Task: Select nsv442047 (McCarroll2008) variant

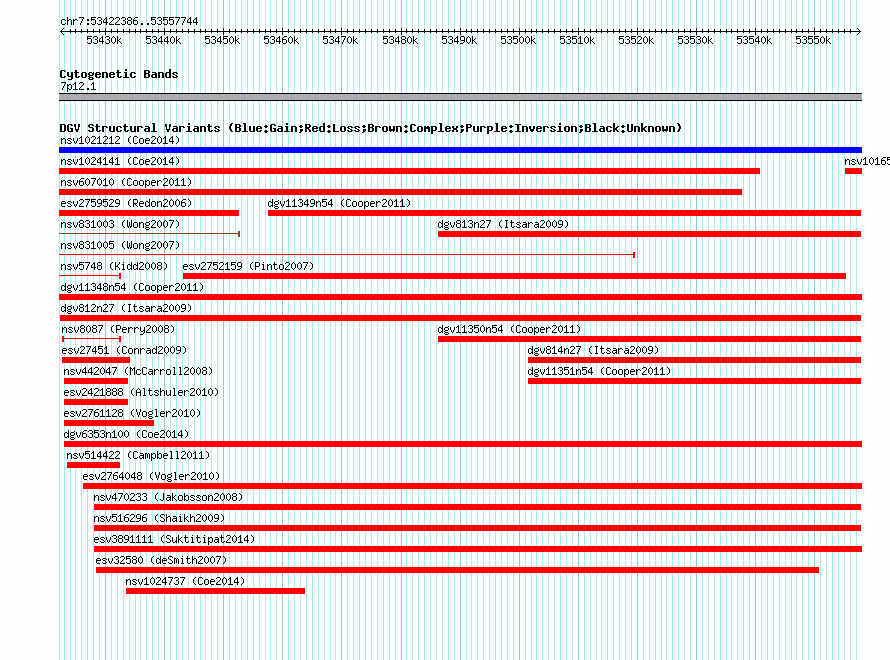Action: pos(138,371)
